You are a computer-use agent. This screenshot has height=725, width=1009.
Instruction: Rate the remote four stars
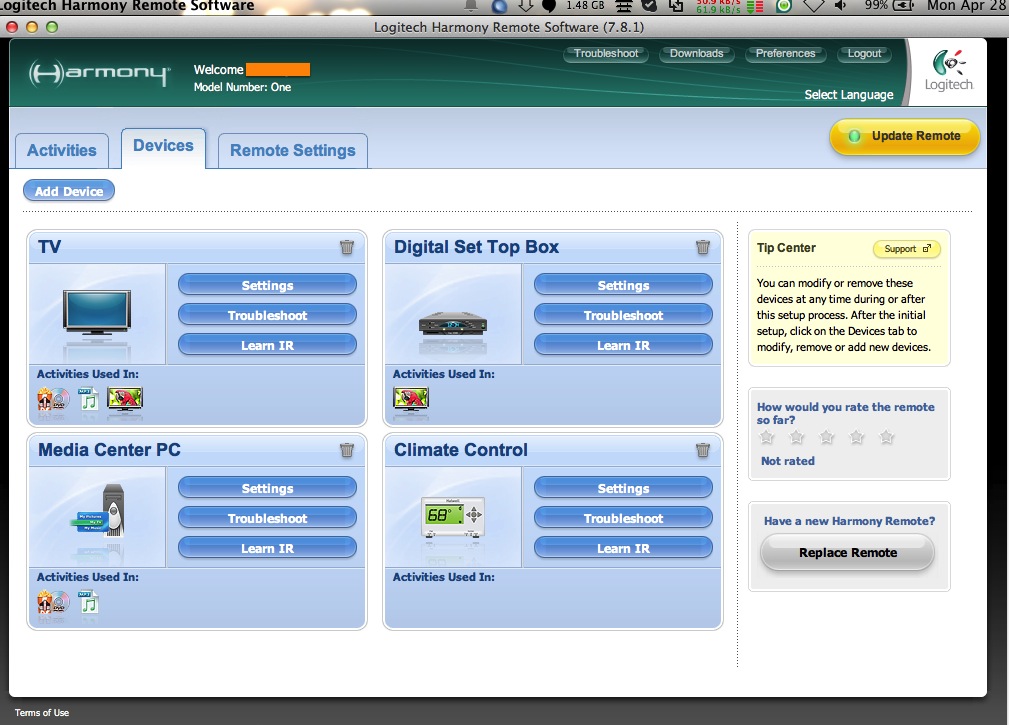(x=856, y=437)
